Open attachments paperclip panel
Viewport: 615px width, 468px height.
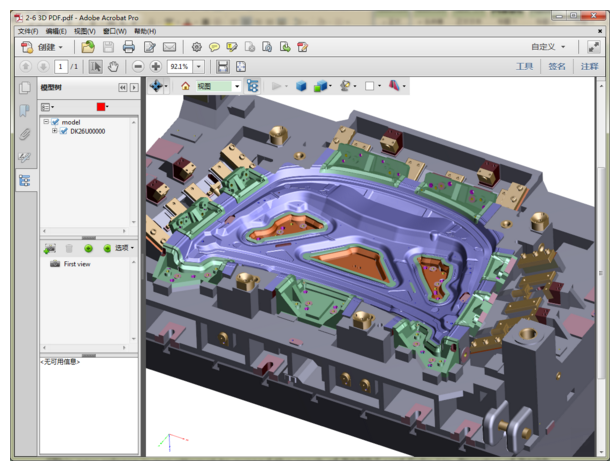point(24,134)
